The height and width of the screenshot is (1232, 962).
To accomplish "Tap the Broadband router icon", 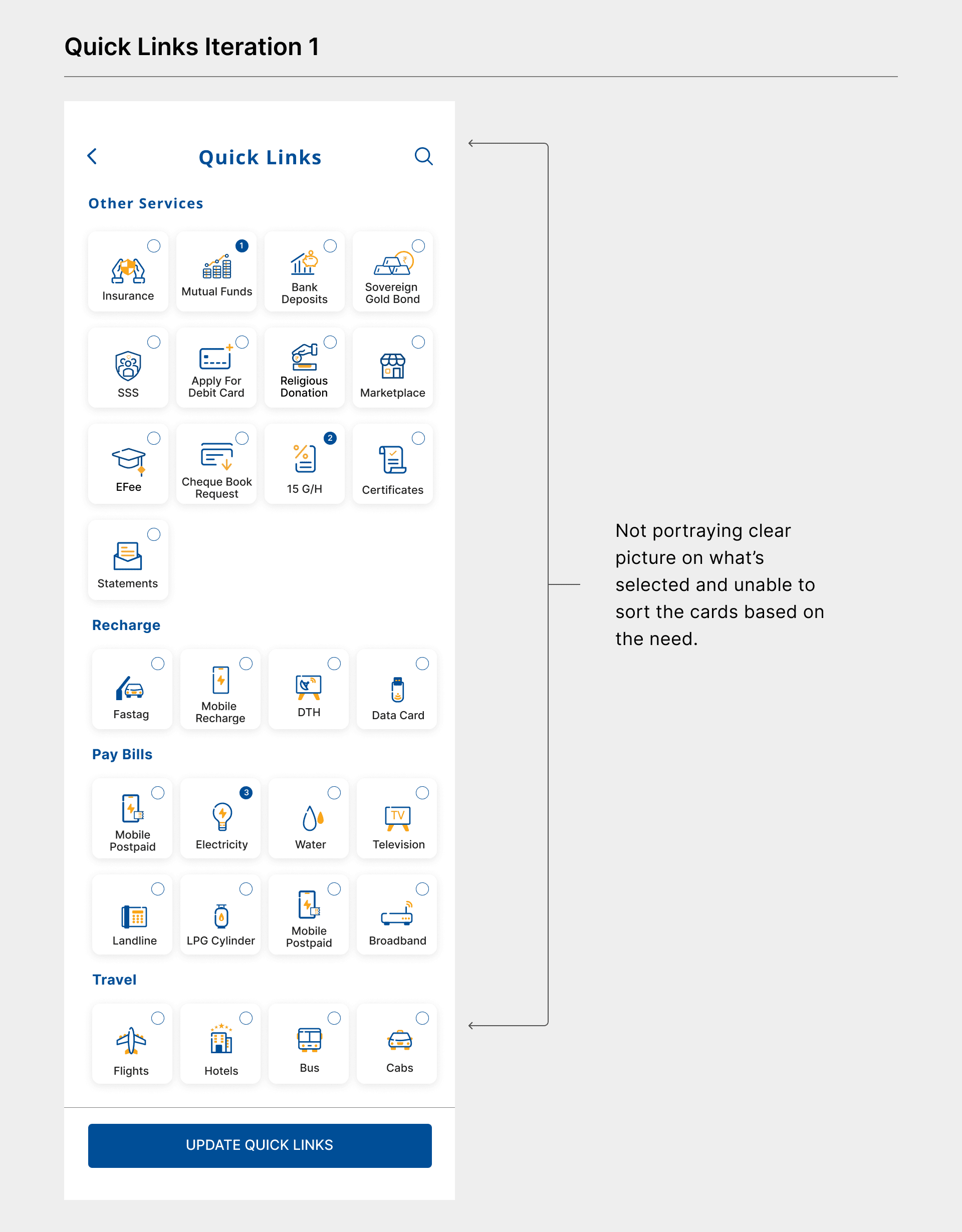I will 397,914.
